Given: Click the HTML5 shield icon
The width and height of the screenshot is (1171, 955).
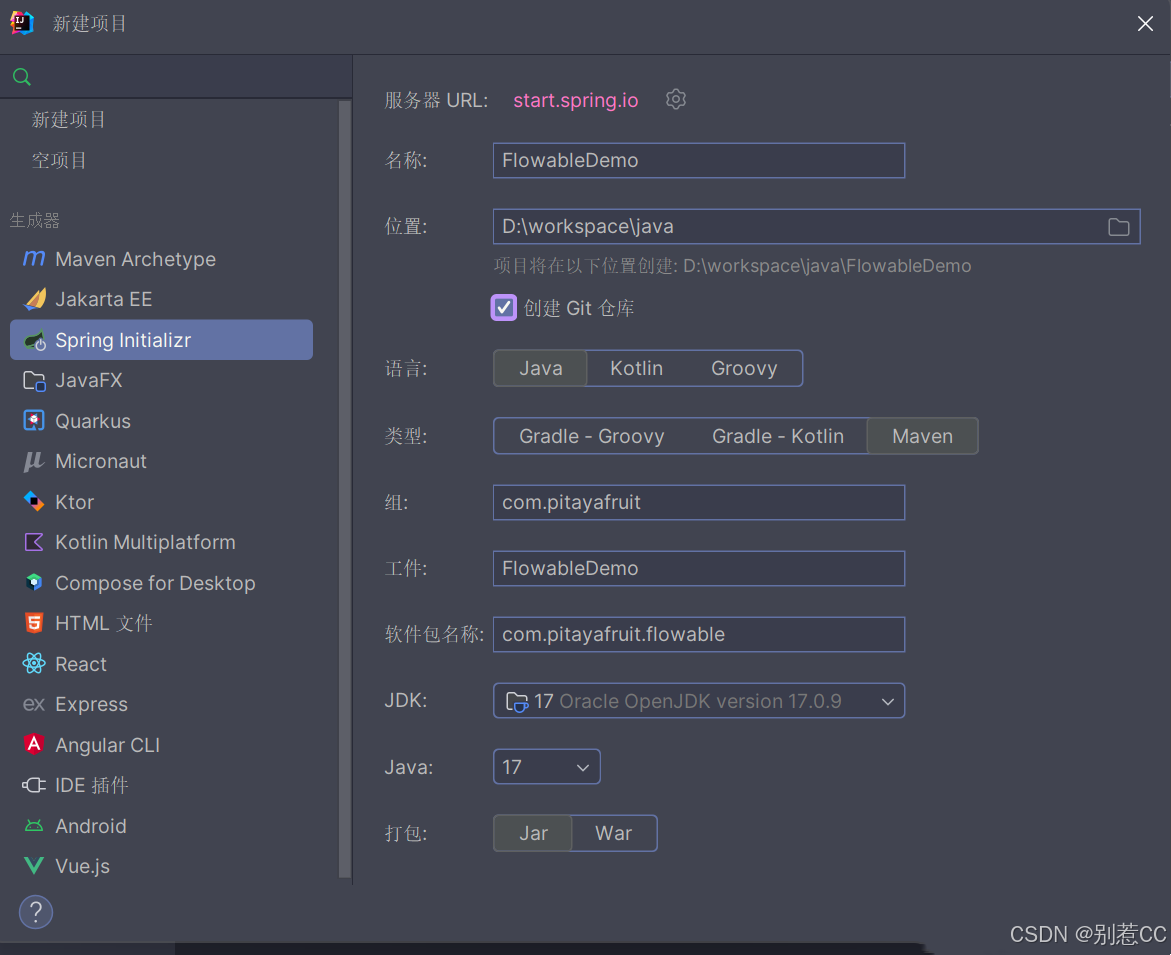Looking at the screenshot, I should 34,623.
